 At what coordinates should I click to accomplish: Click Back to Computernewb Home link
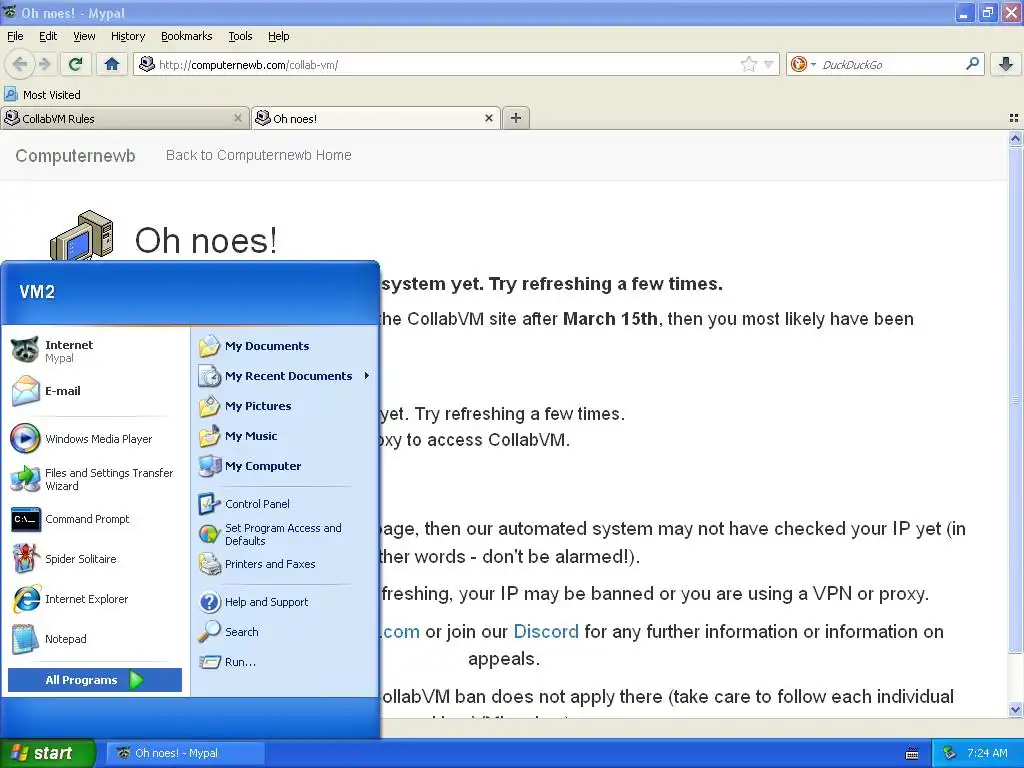tap(259, 155)
